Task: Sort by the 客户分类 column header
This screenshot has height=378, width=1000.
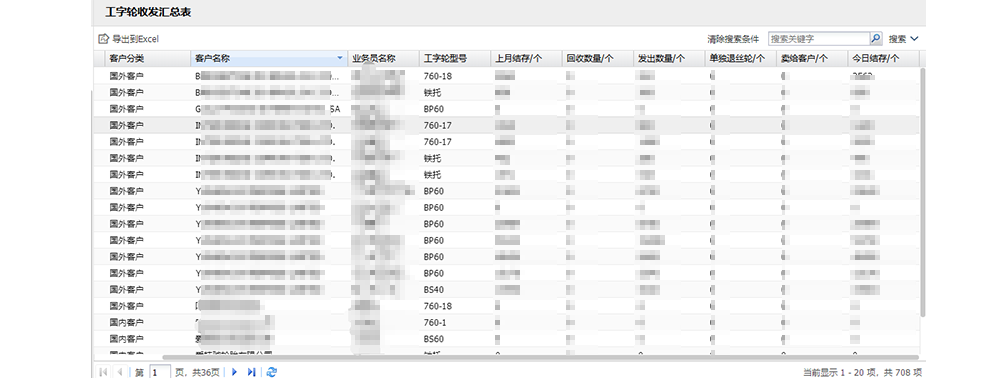Action: (x=147, y=58)
